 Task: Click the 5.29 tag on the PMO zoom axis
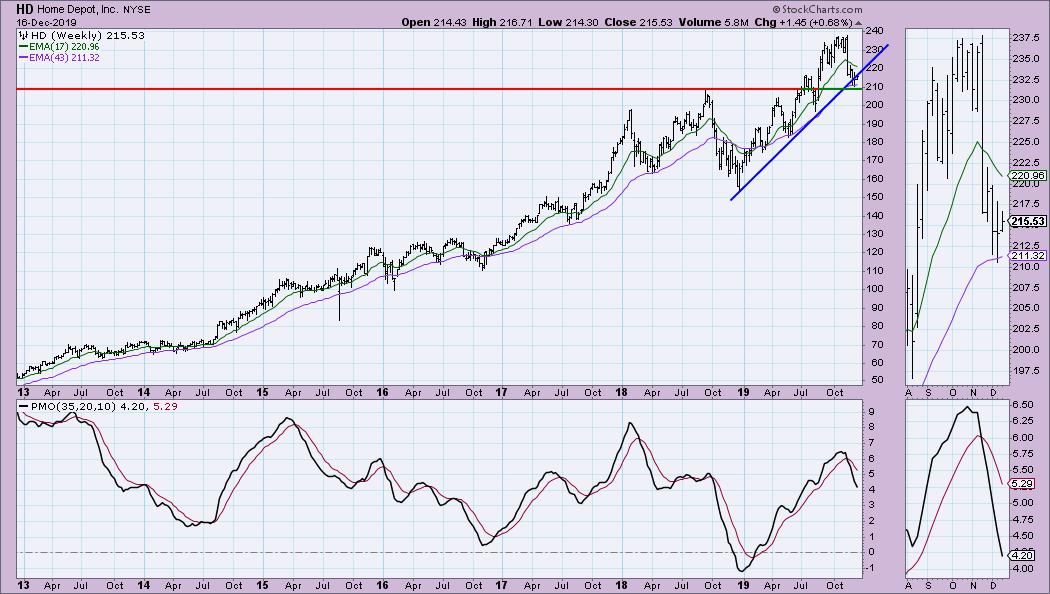click(1023, 483)
